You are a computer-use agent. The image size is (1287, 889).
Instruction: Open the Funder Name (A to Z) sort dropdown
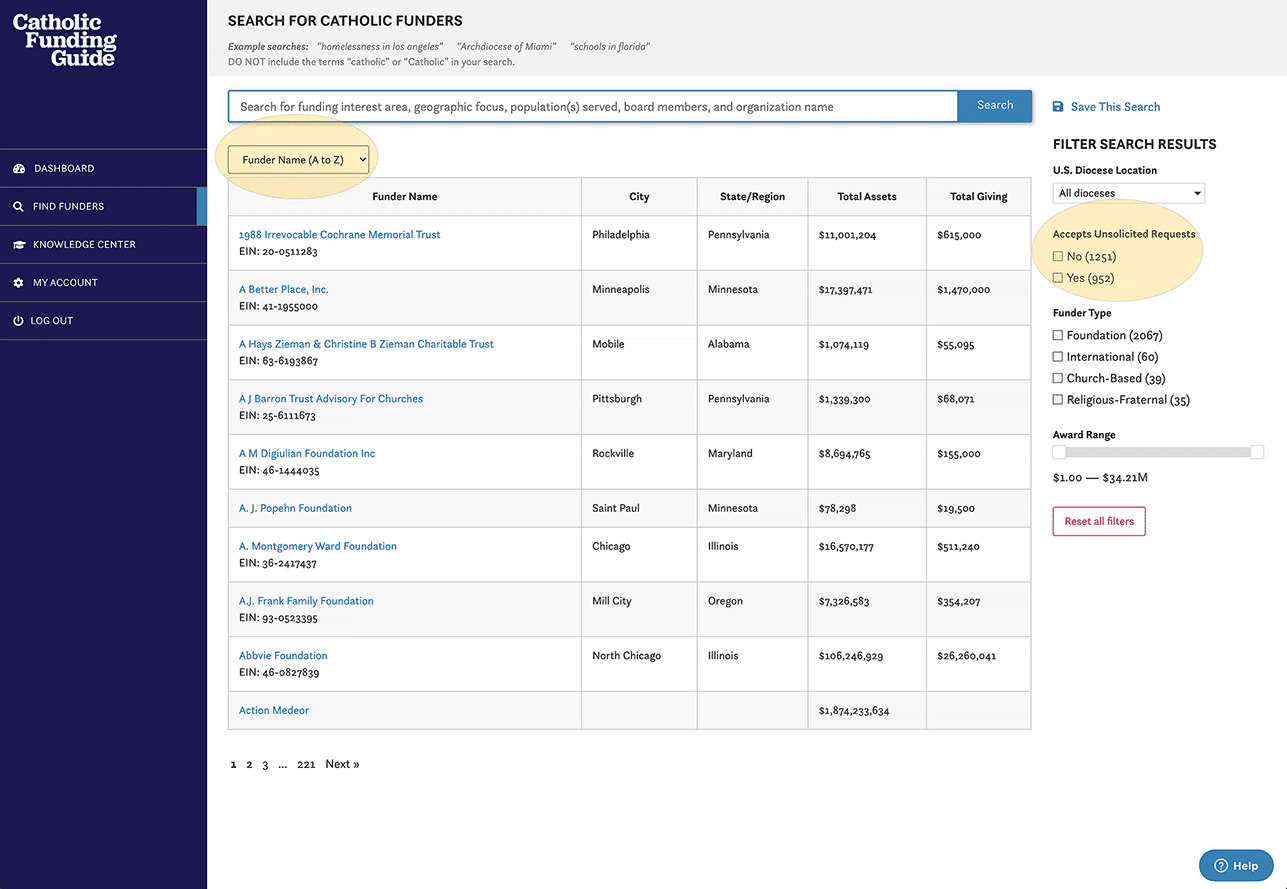coord(297,158)
